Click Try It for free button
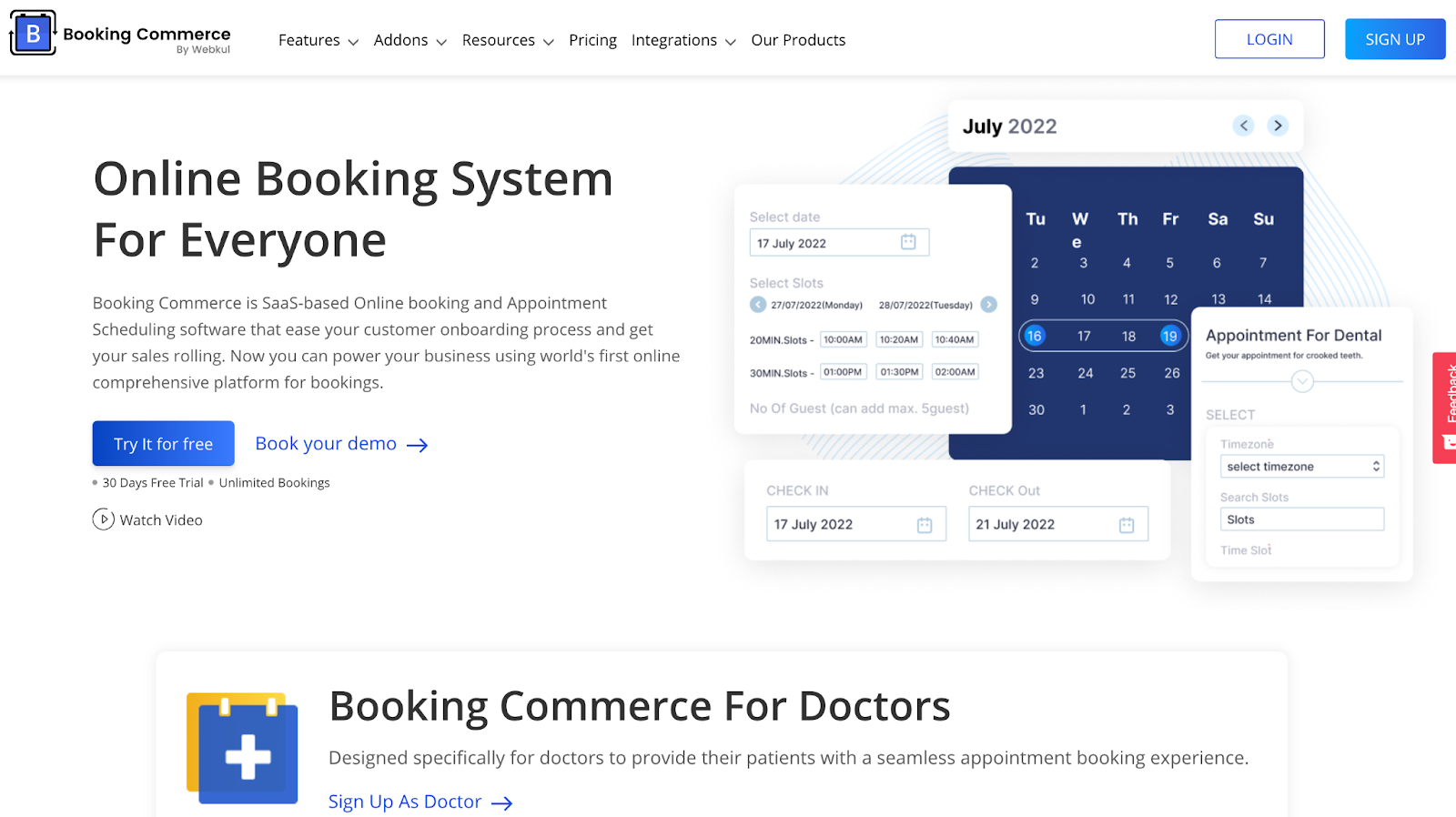 coord(164,444)
